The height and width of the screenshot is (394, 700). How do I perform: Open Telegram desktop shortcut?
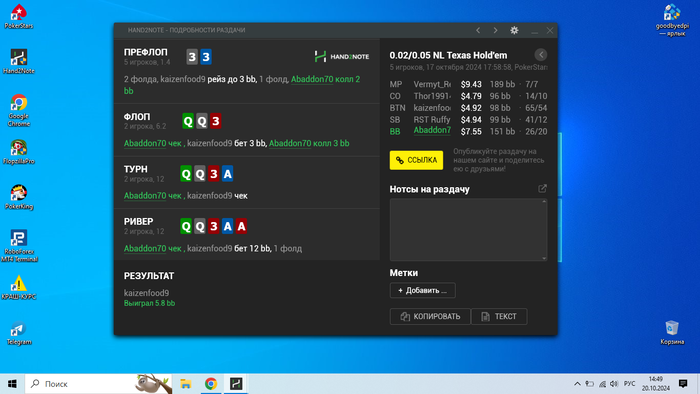point(19,333)
